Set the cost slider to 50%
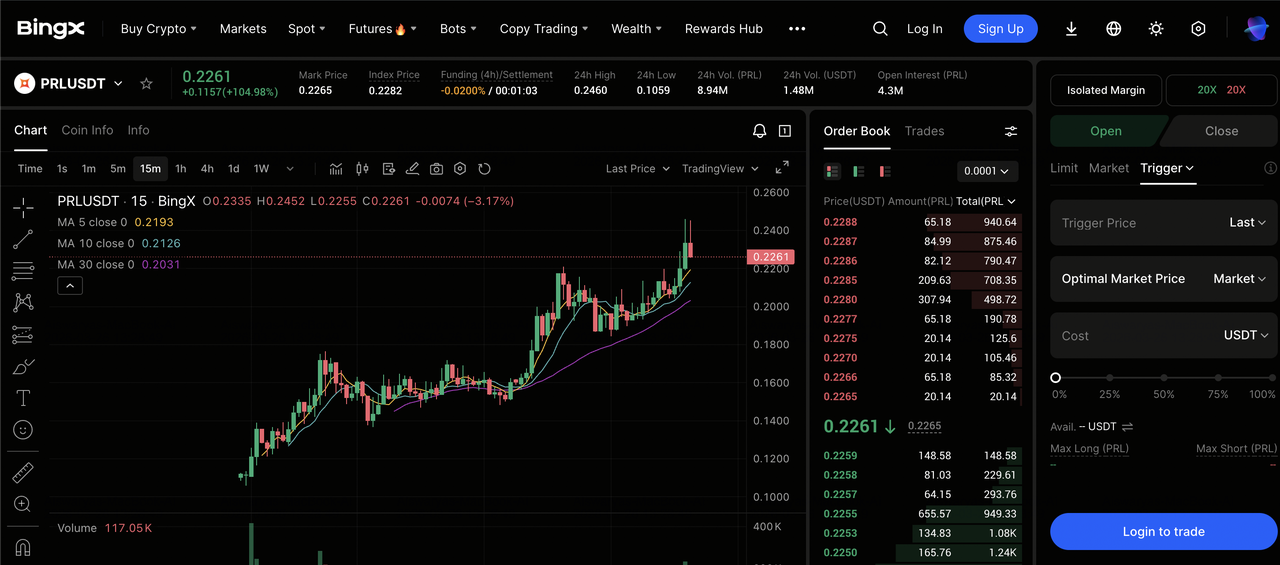 [x=1163, y=378]
